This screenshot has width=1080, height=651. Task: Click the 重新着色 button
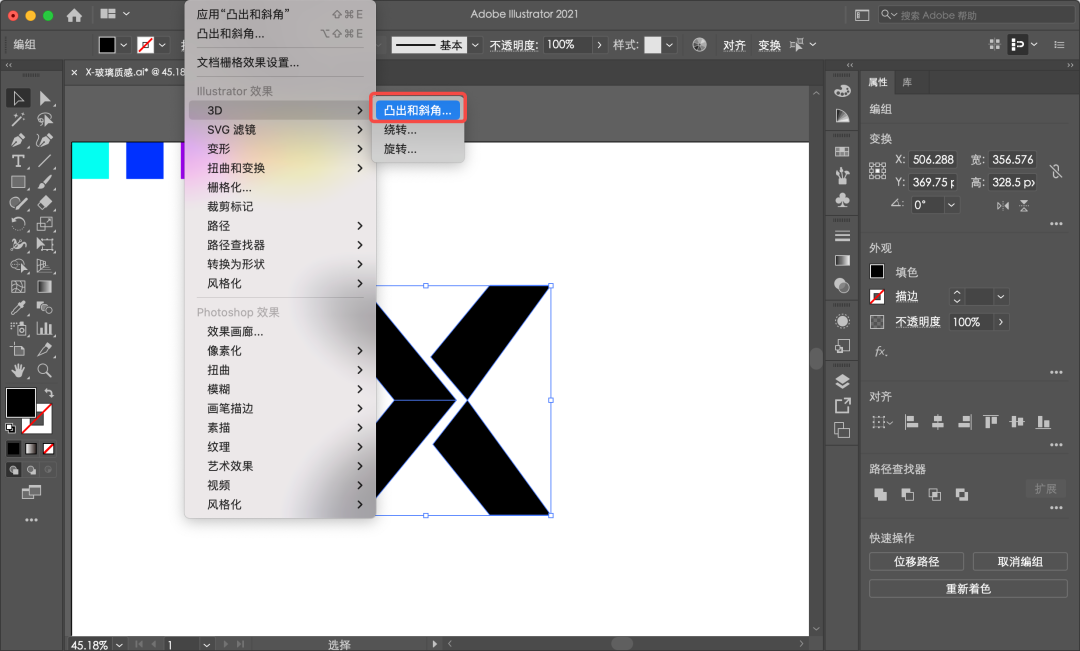pyautogui.click(x=968, y=588)
